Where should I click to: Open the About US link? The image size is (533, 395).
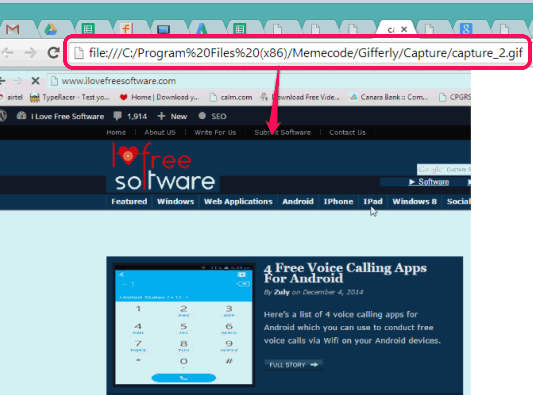(160, 133)
